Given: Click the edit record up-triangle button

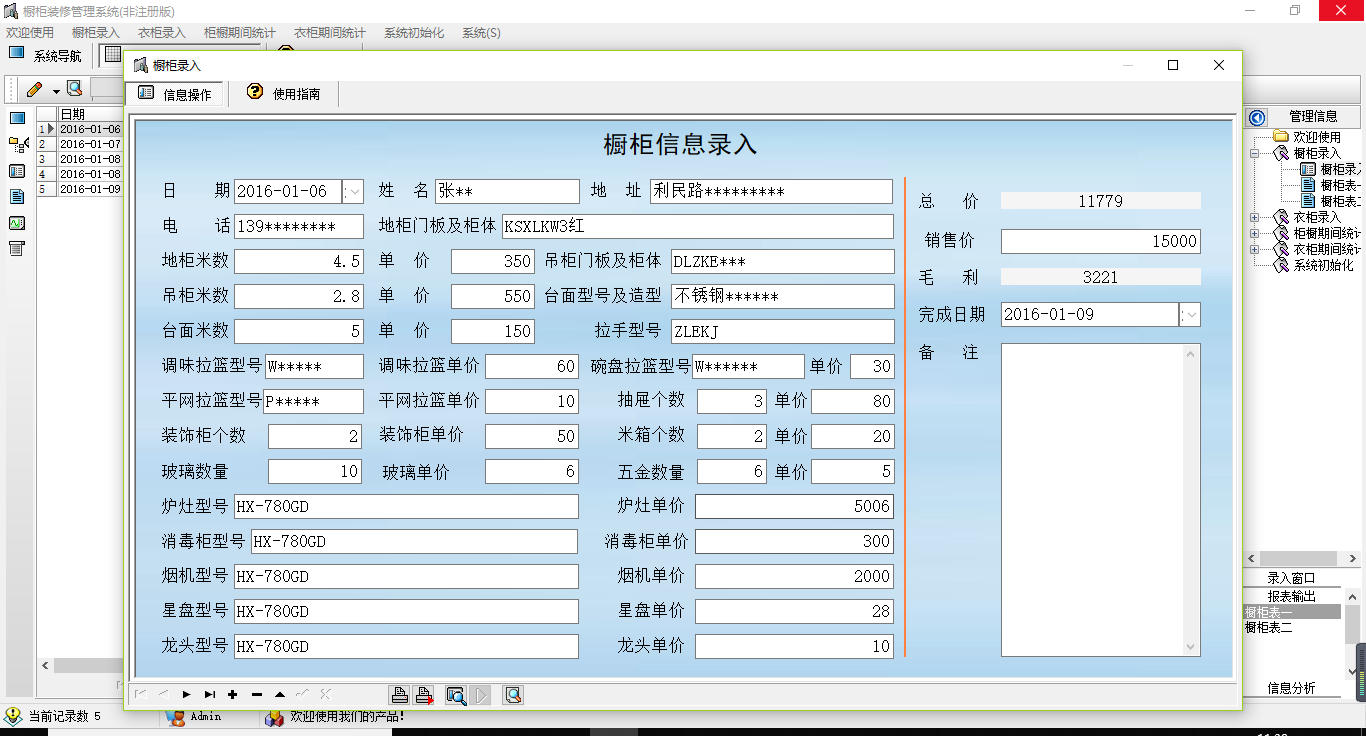Looking at the screenshot, I should pyautogui.click(x=280, y=694).
